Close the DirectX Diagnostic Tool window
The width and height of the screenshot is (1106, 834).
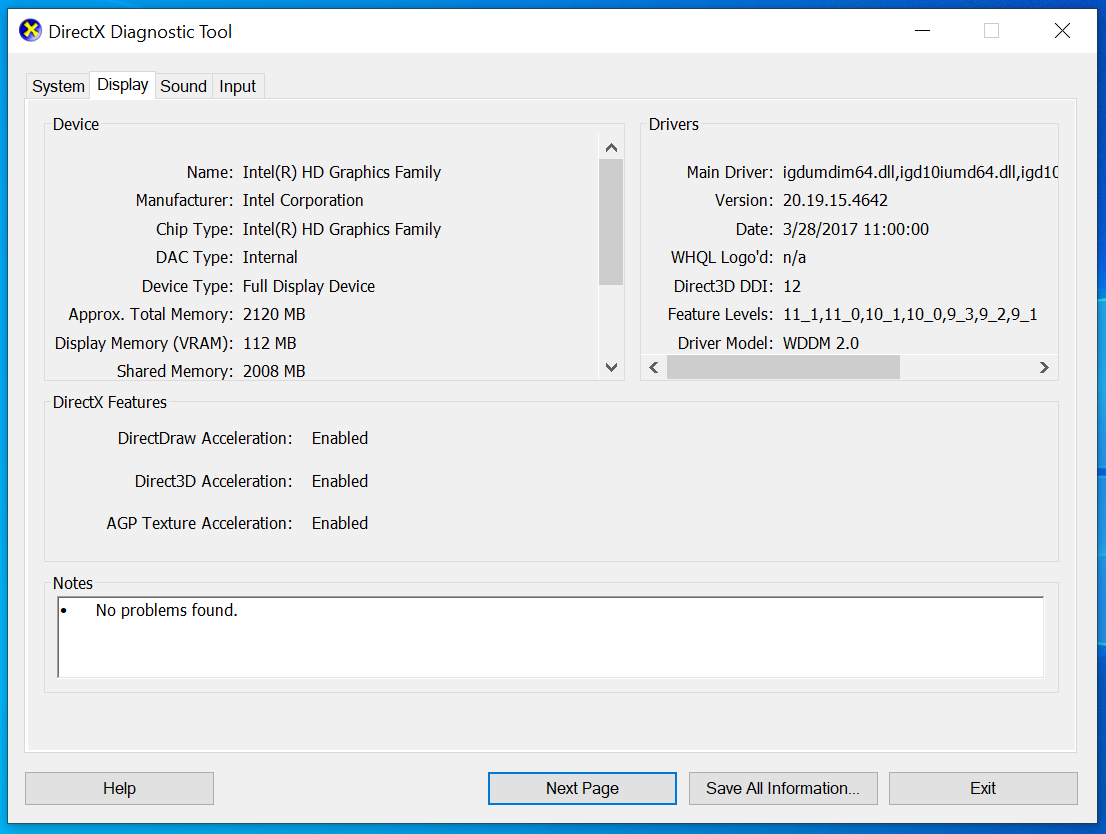pos(1062,31)
